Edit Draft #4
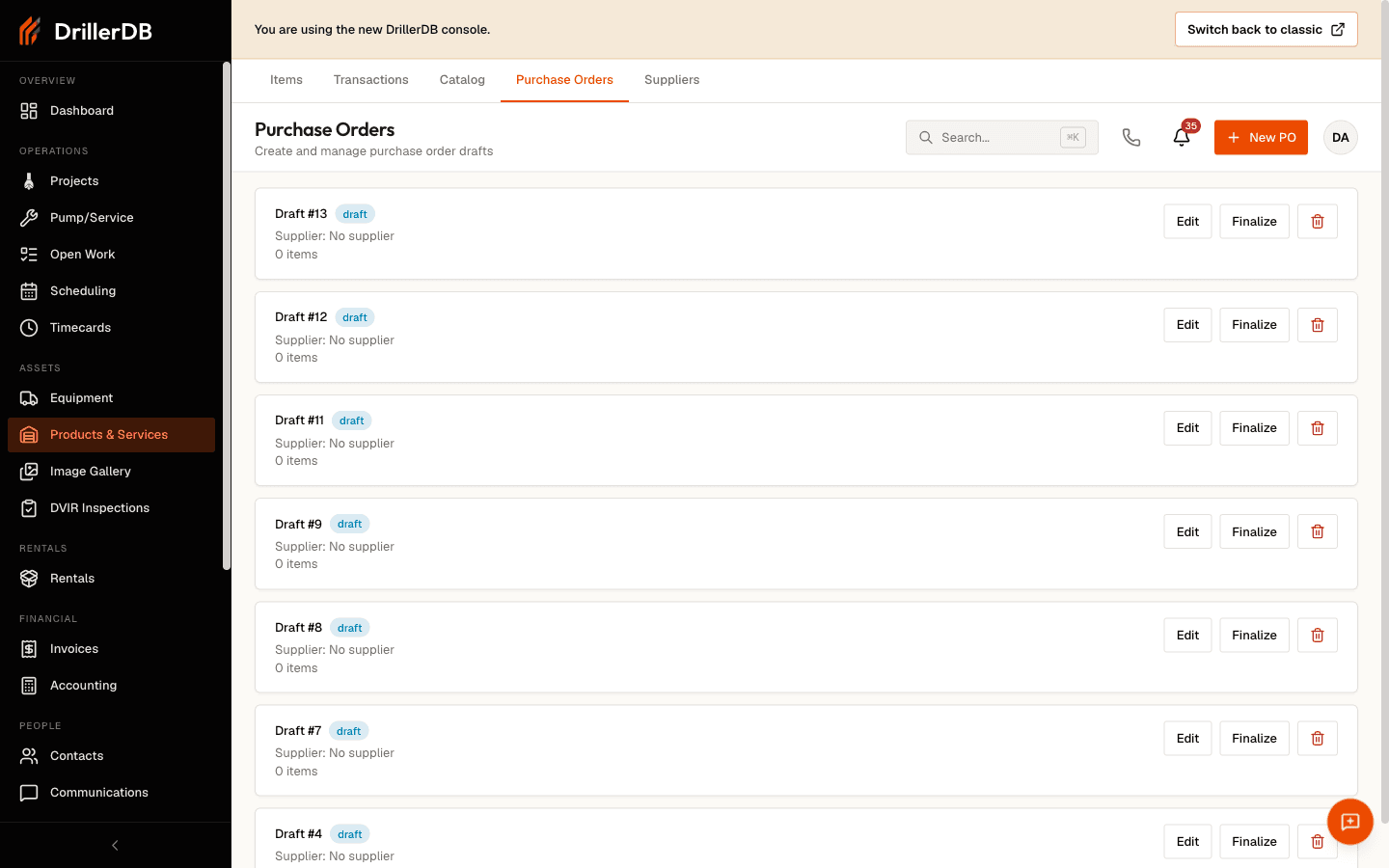This screenshot has width=1389, height=868. 1187,842
